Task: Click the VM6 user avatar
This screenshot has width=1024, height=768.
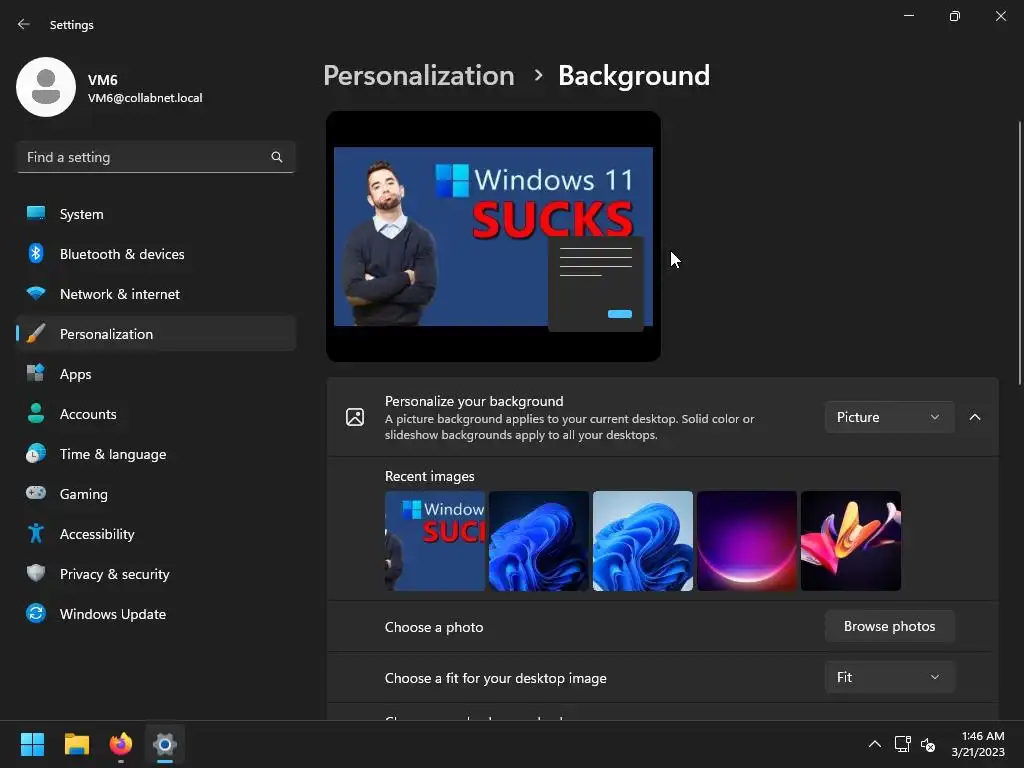Action: click(x=46, y=87)
